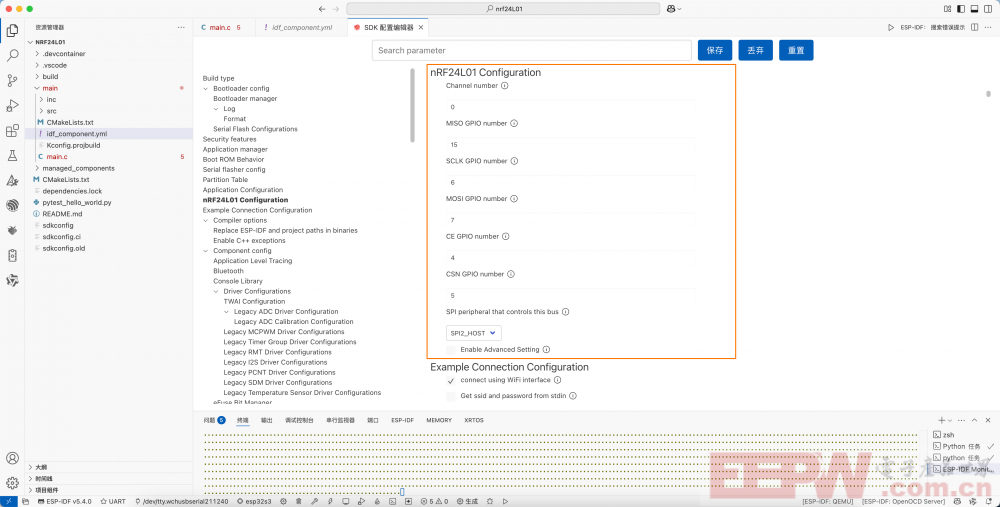Toggle bottom panel layout icon in title bar
This screenshot has height=507, width=1000.
(974, 9)
